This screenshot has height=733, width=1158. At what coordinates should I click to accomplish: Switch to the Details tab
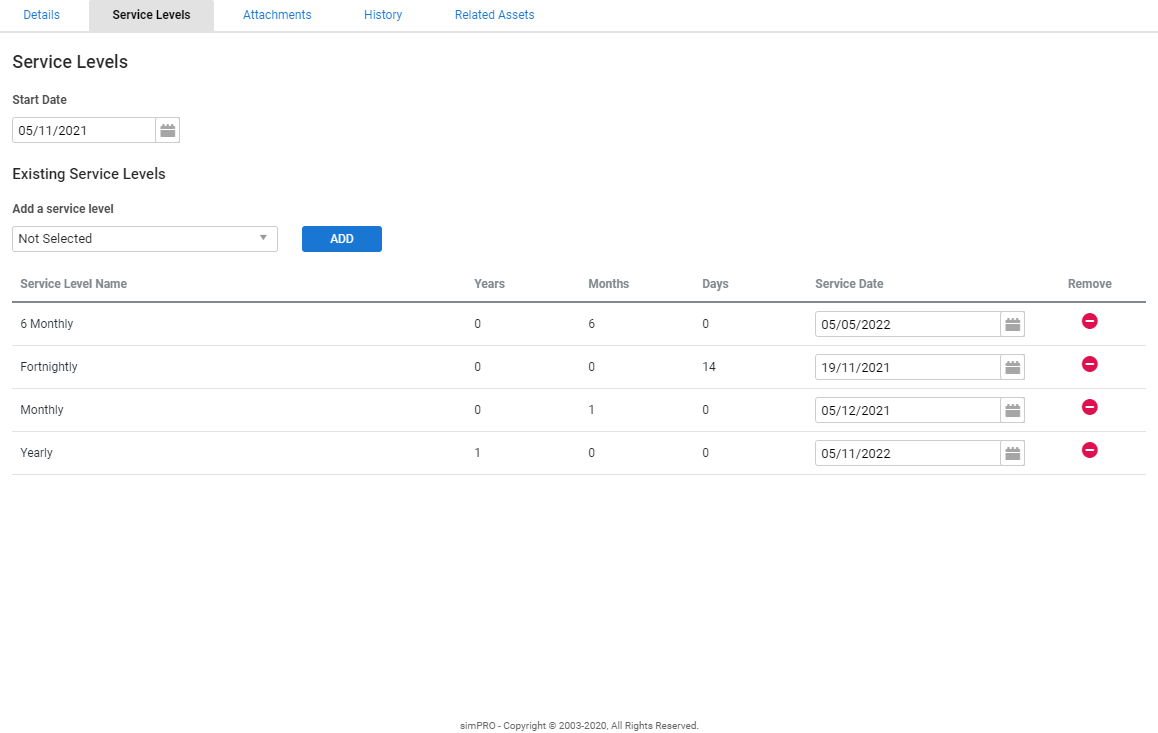pos(41,15)
